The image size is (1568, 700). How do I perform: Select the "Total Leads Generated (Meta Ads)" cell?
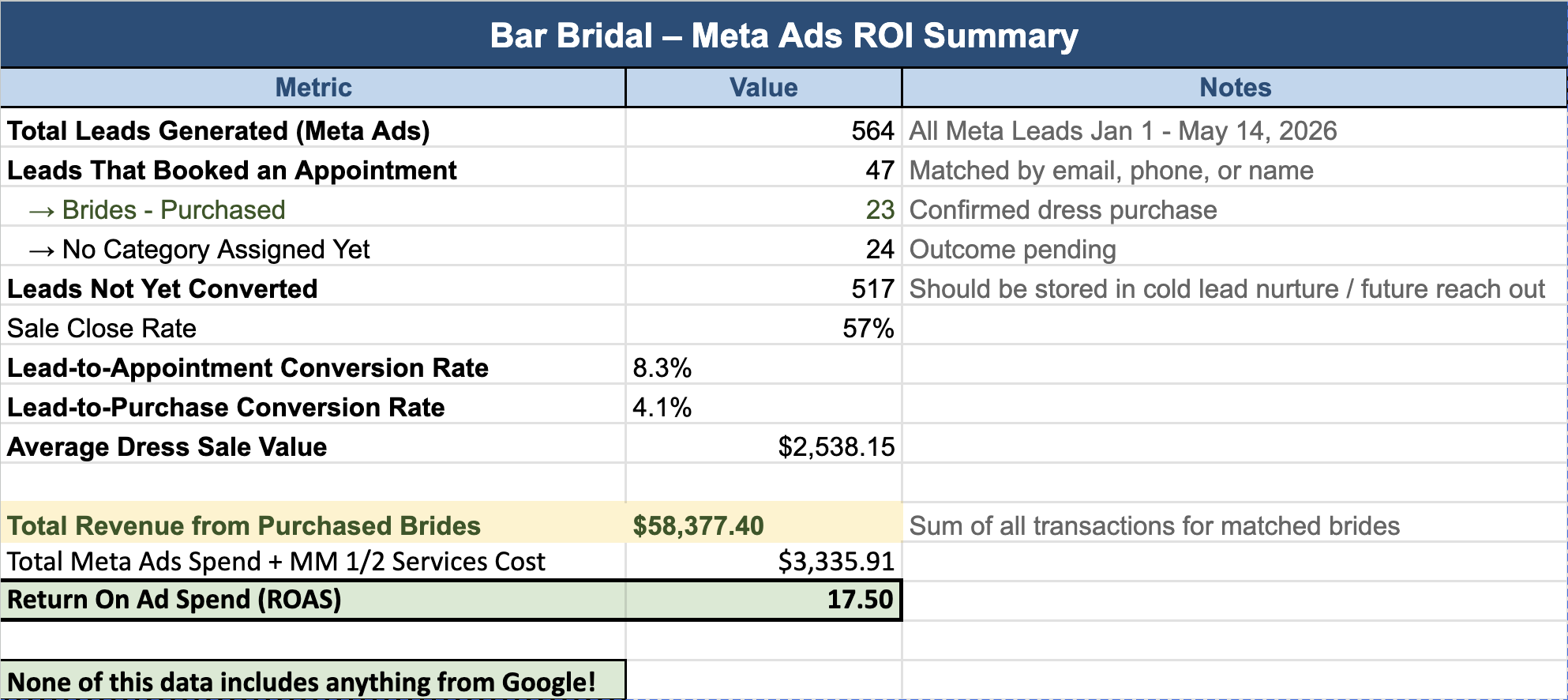(x=313, y=127)
